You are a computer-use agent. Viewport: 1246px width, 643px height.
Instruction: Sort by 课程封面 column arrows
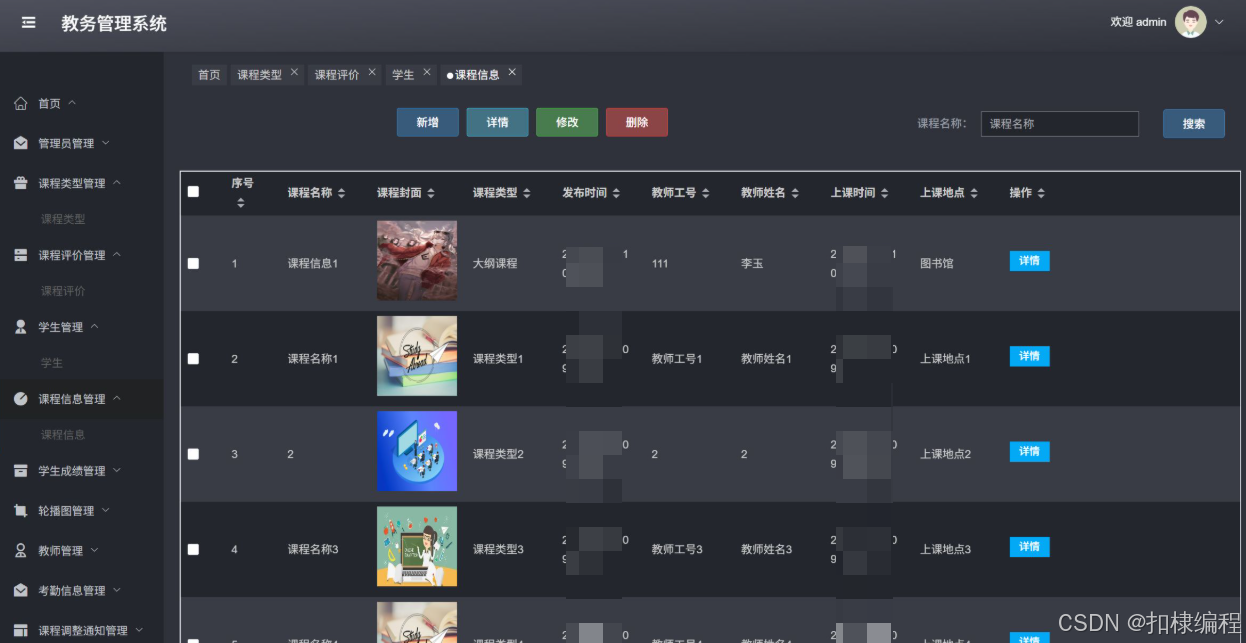coord(430,193)
